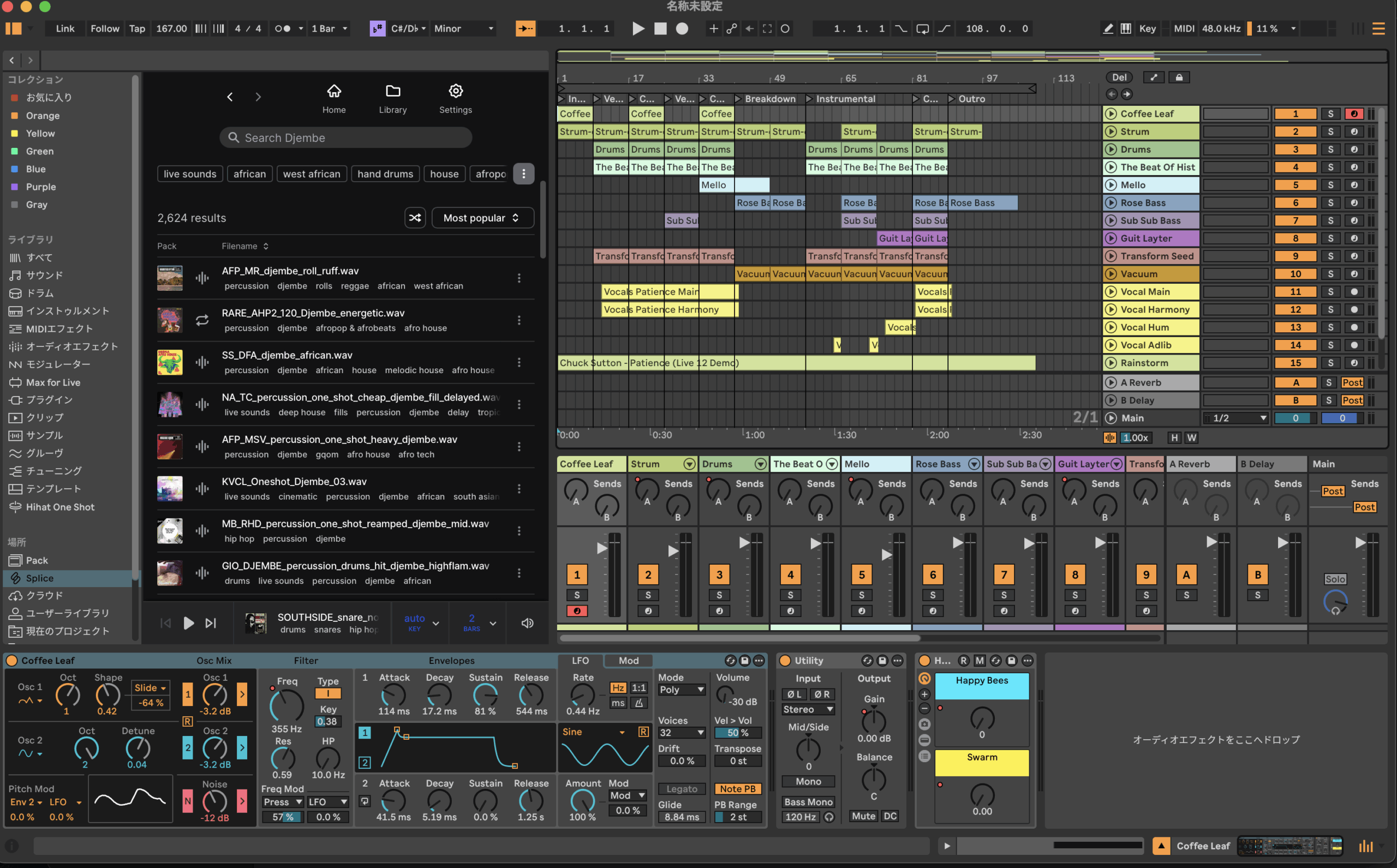The width and height of the screenshot is (1397, 868).
Task: Adjust the Filter Freq knob
Action: [286, 705]
